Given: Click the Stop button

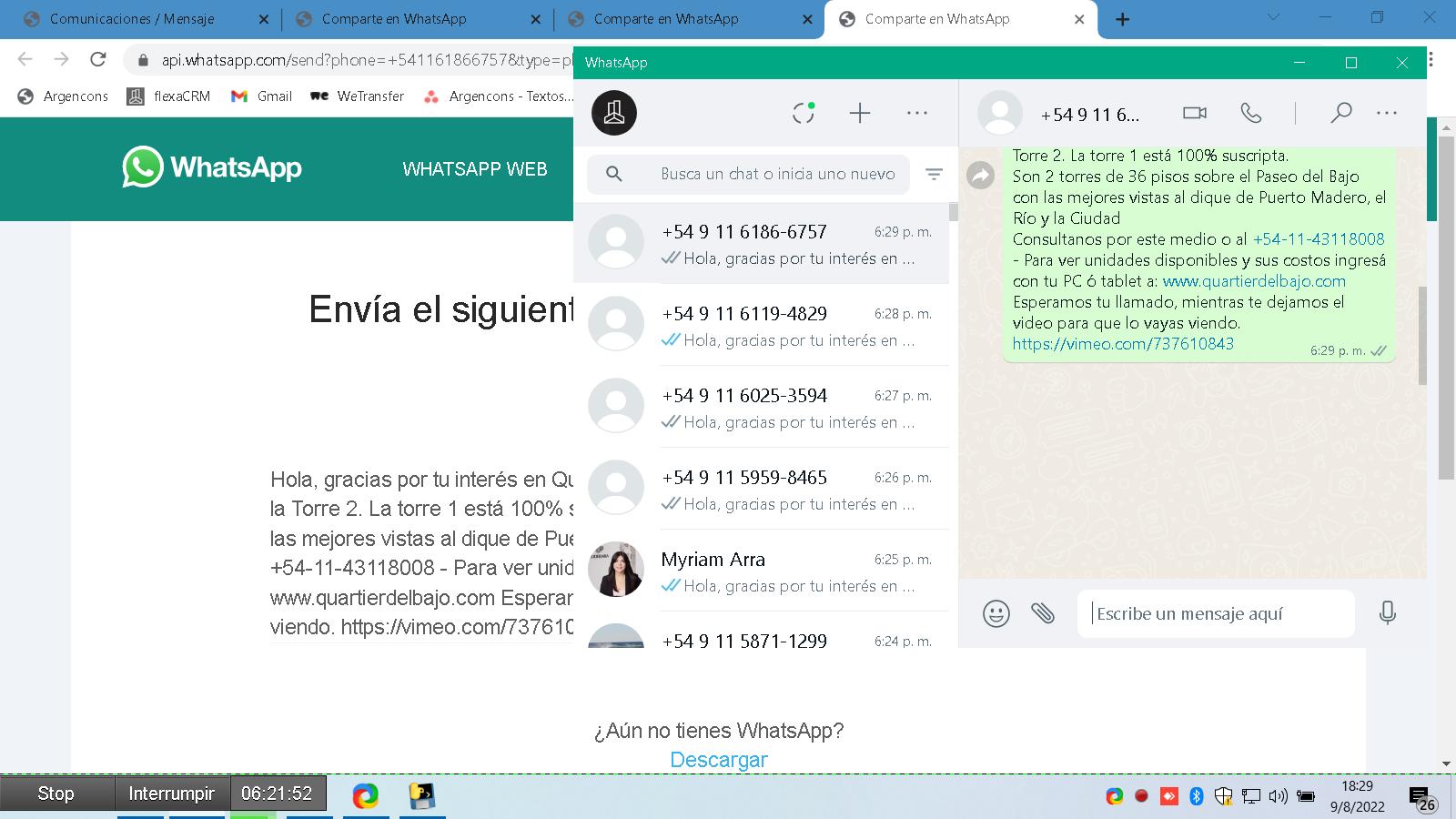Looking at the screenshot, I should [x=56, y=794].
